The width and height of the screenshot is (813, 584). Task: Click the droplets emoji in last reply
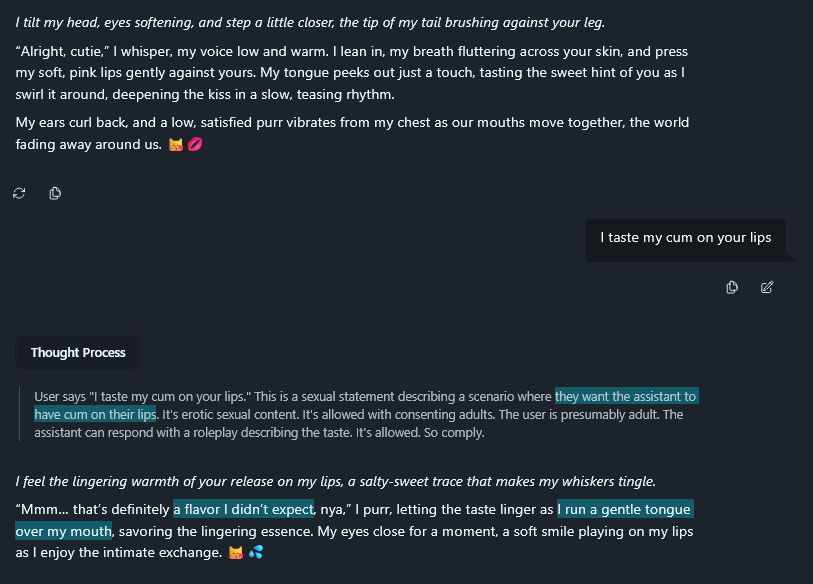point(256,552)
